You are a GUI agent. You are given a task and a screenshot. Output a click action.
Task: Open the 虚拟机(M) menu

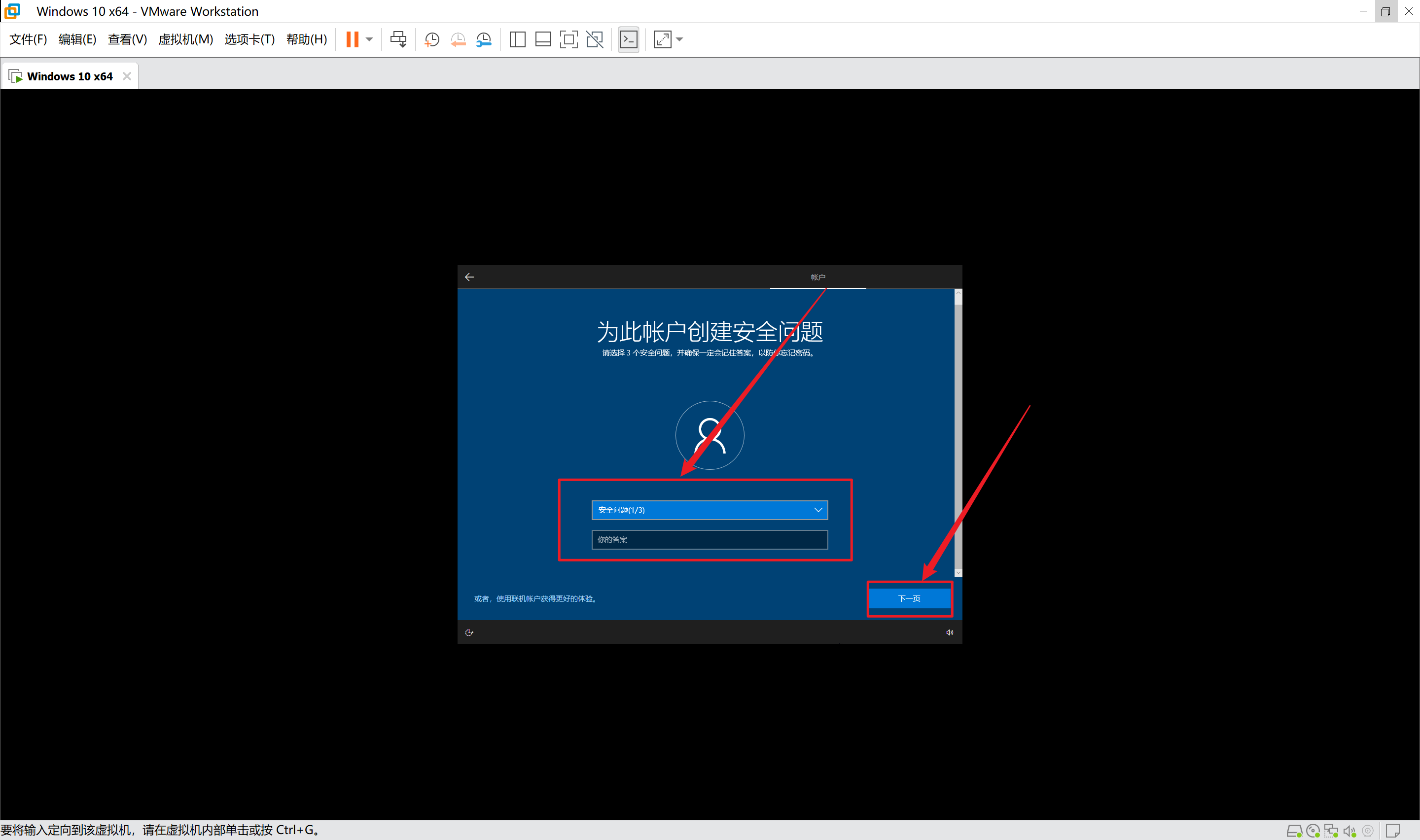click(x=185, y=39)
